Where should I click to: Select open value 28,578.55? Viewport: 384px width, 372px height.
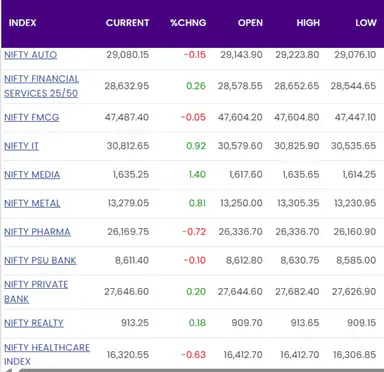240,86
